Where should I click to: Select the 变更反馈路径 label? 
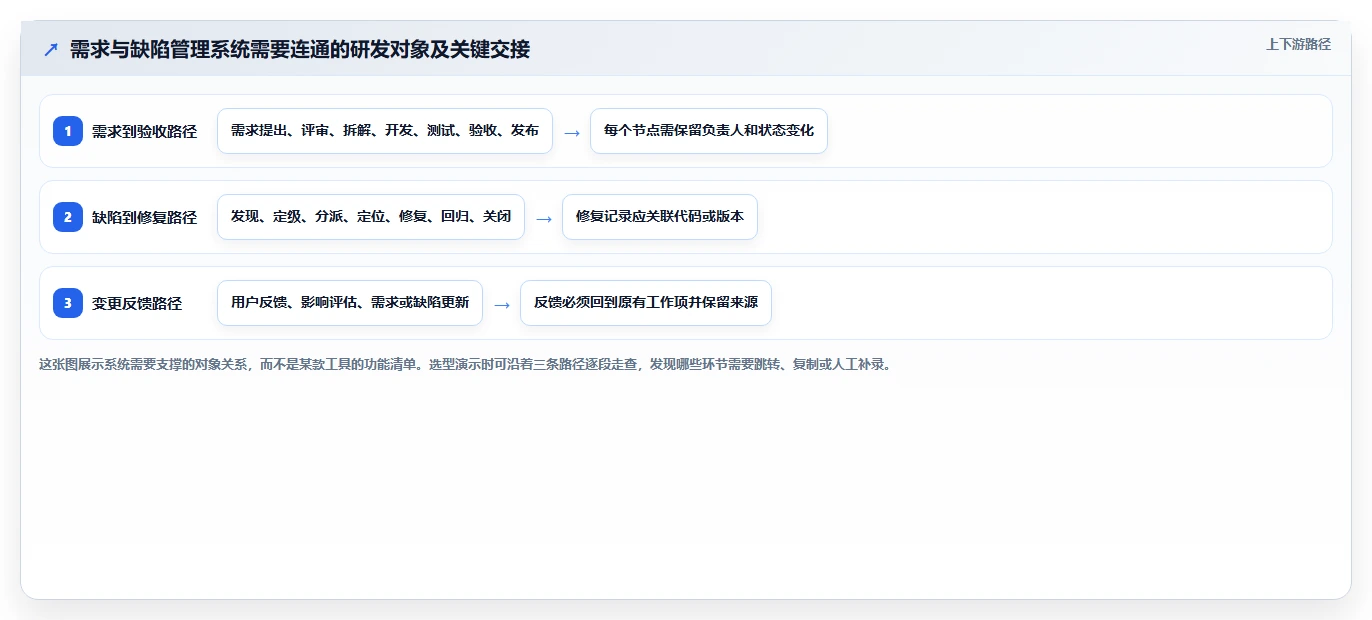[137, 303]
